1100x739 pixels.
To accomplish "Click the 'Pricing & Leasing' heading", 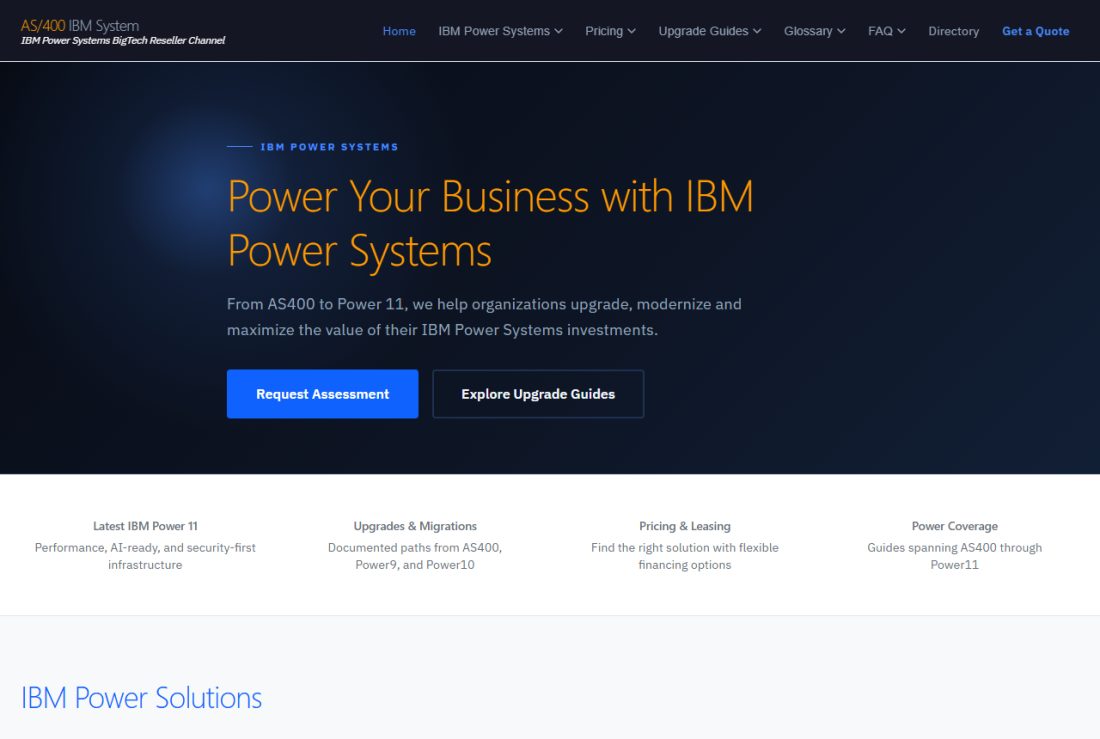I will coord(685,526).
